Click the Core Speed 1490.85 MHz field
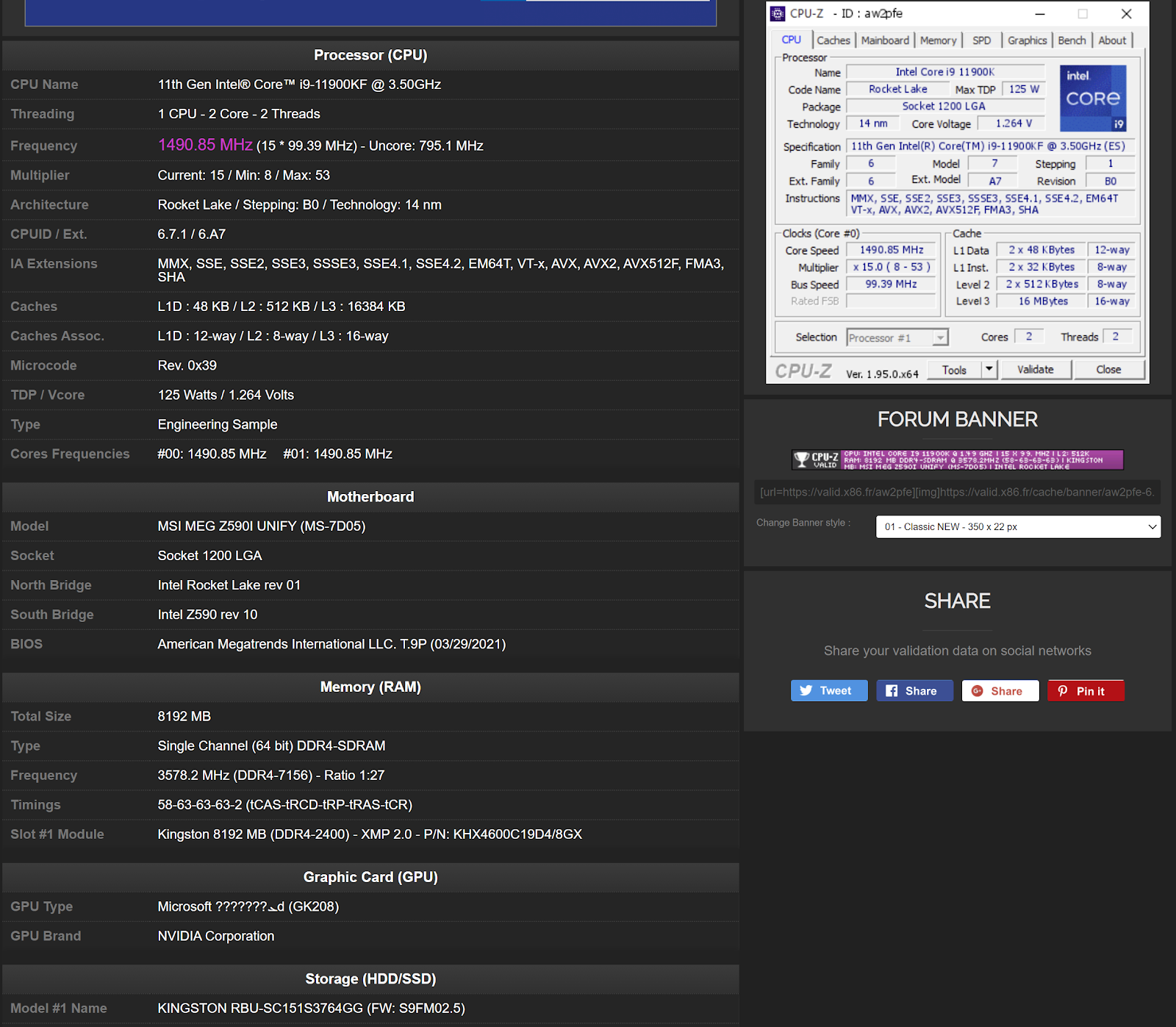The image size is (1176, 1027). [x=892, y=250]
